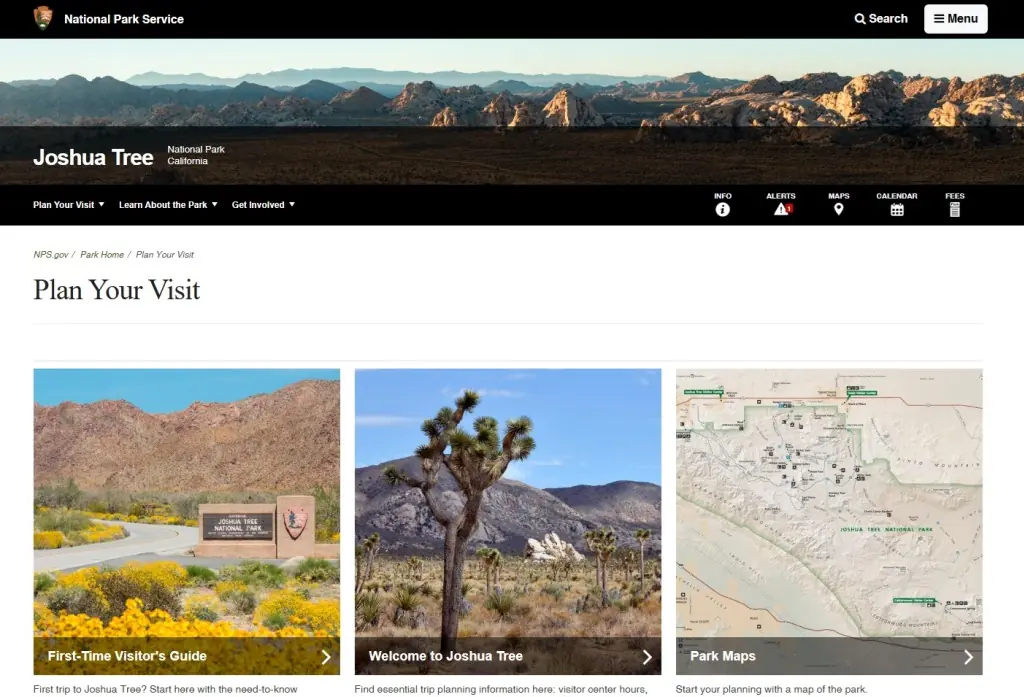
Task: Click 'First trip to Joshua Tree?' description text
Action: pos(165,689)
